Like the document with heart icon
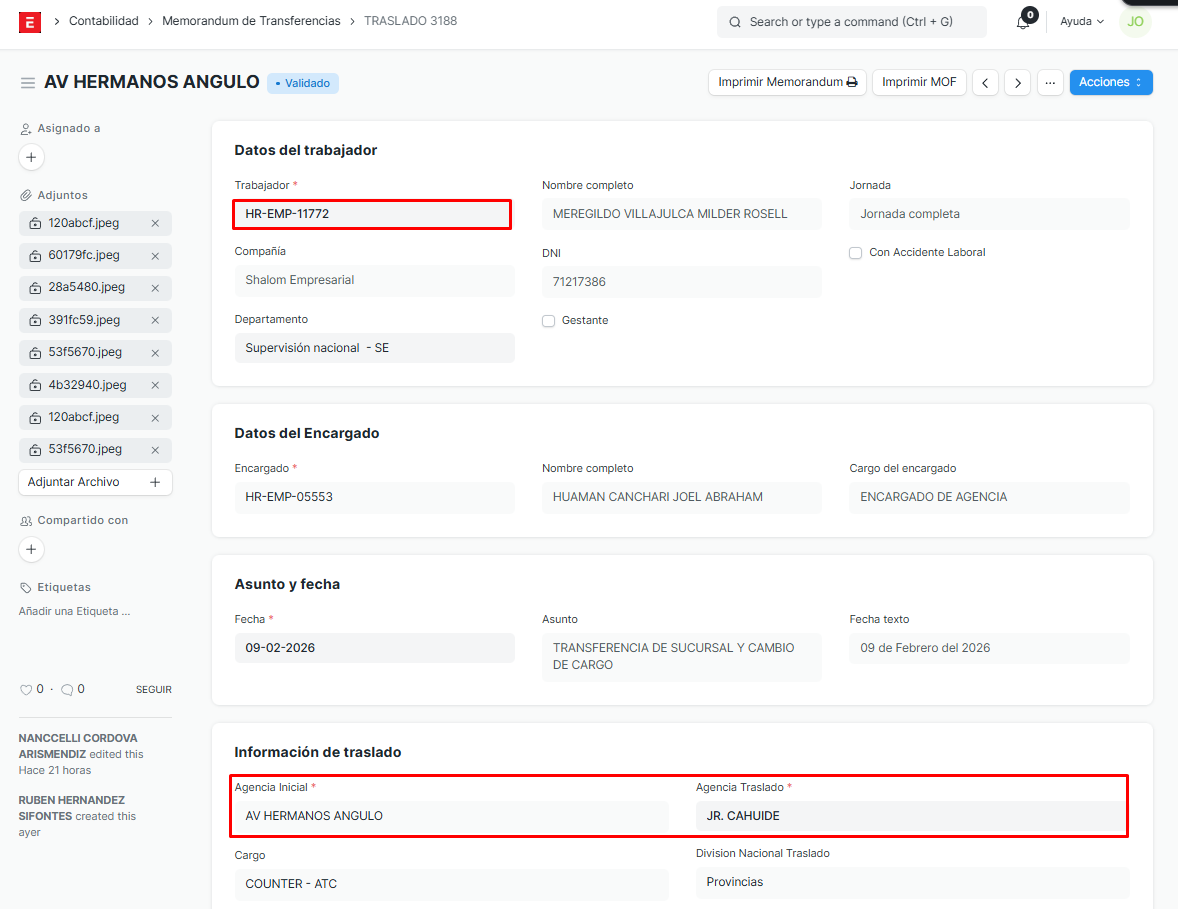Image resolution: width=1178 pixels, height=909 pixels. point(26,690)
